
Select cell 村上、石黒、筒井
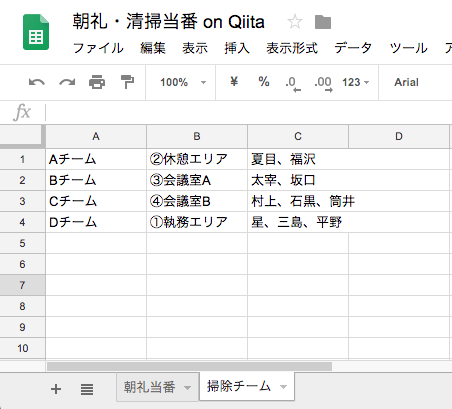(x=298, y=201)
